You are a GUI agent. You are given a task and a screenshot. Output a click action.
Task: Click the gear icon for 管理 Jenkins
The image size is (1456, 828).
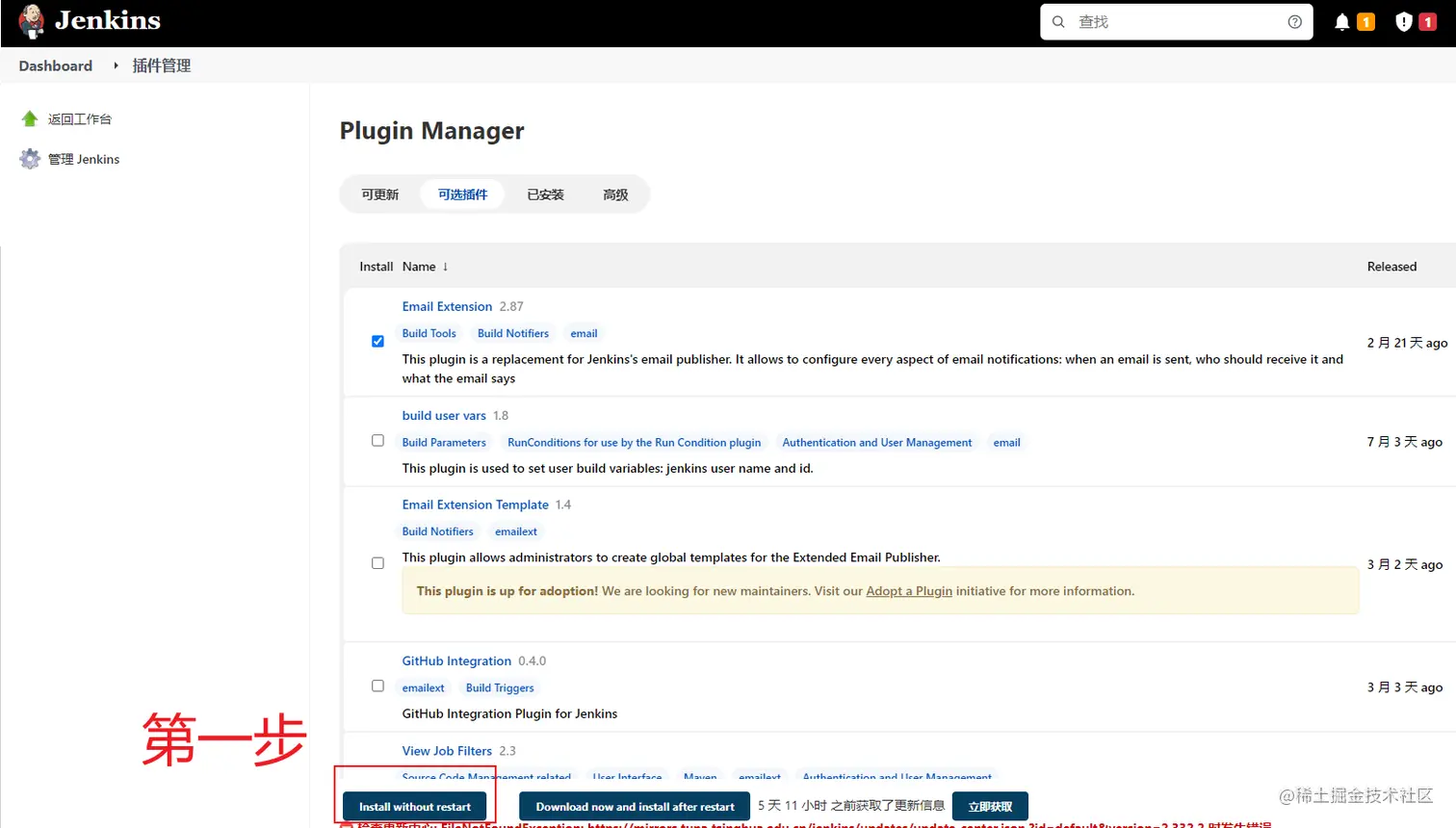(30, 159)
